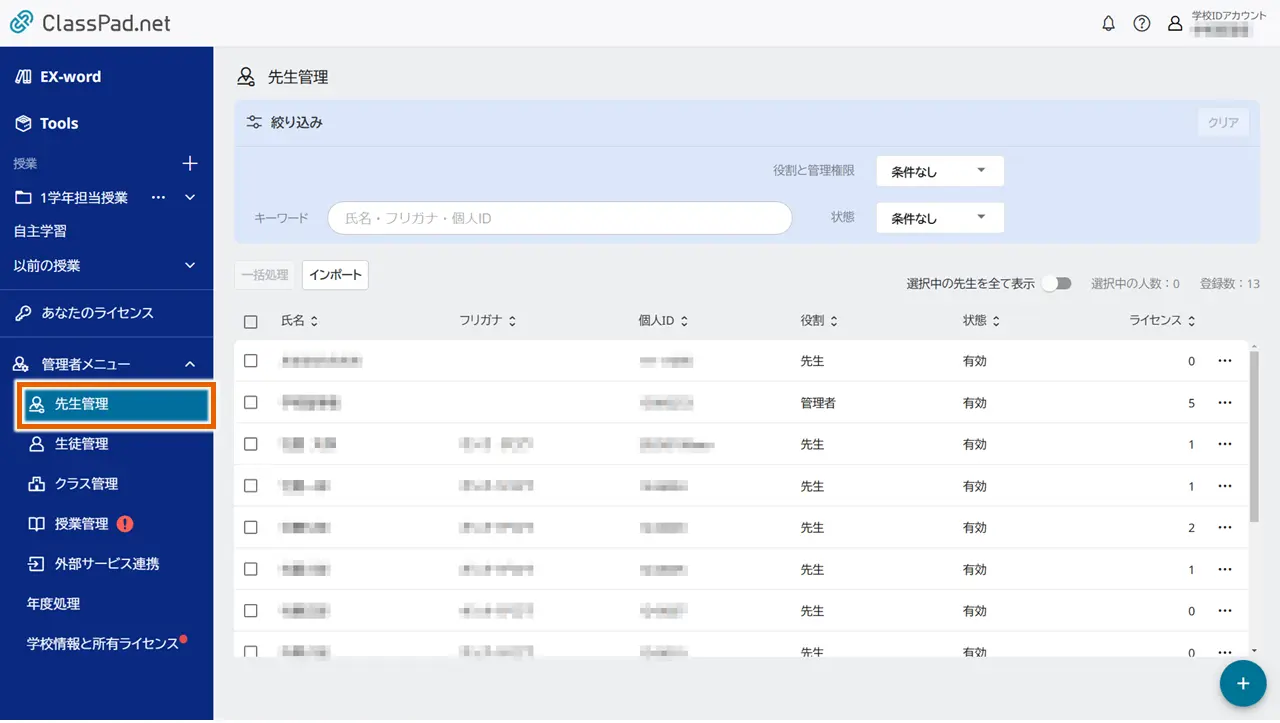
Task: Click the インポート button
Action: (335, 274)
